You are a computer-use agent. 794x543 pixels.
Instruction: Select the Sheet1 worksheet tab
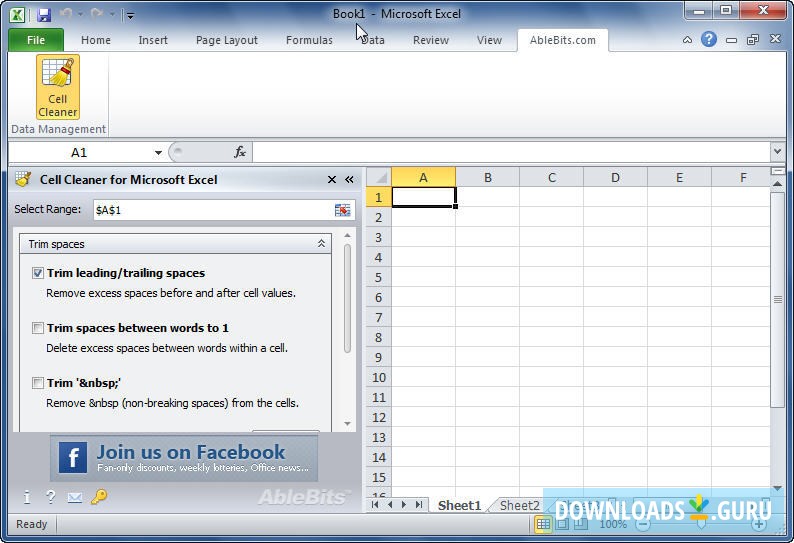point(459,505)
